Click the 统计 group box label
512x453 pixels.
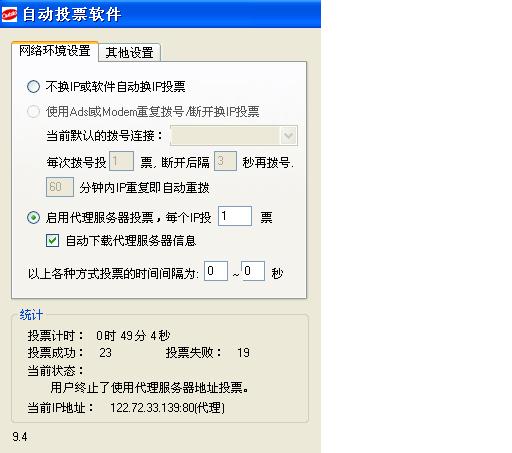point(31,315)
